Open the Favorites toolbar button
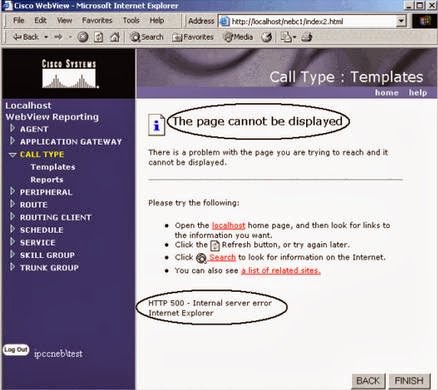438x390 pixels. point(193,37)
